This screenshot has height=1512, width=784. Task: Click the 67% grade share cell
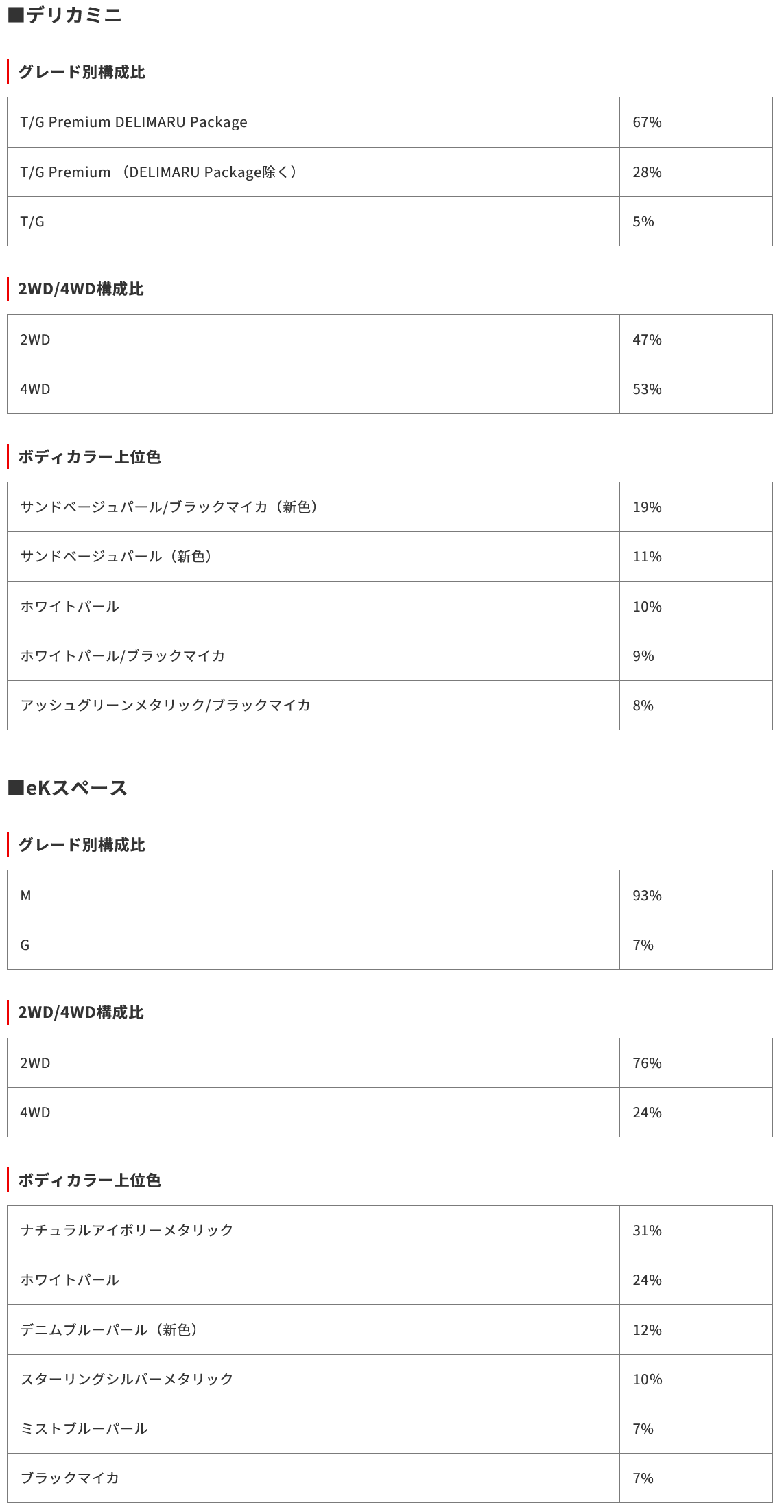[647, 122]
